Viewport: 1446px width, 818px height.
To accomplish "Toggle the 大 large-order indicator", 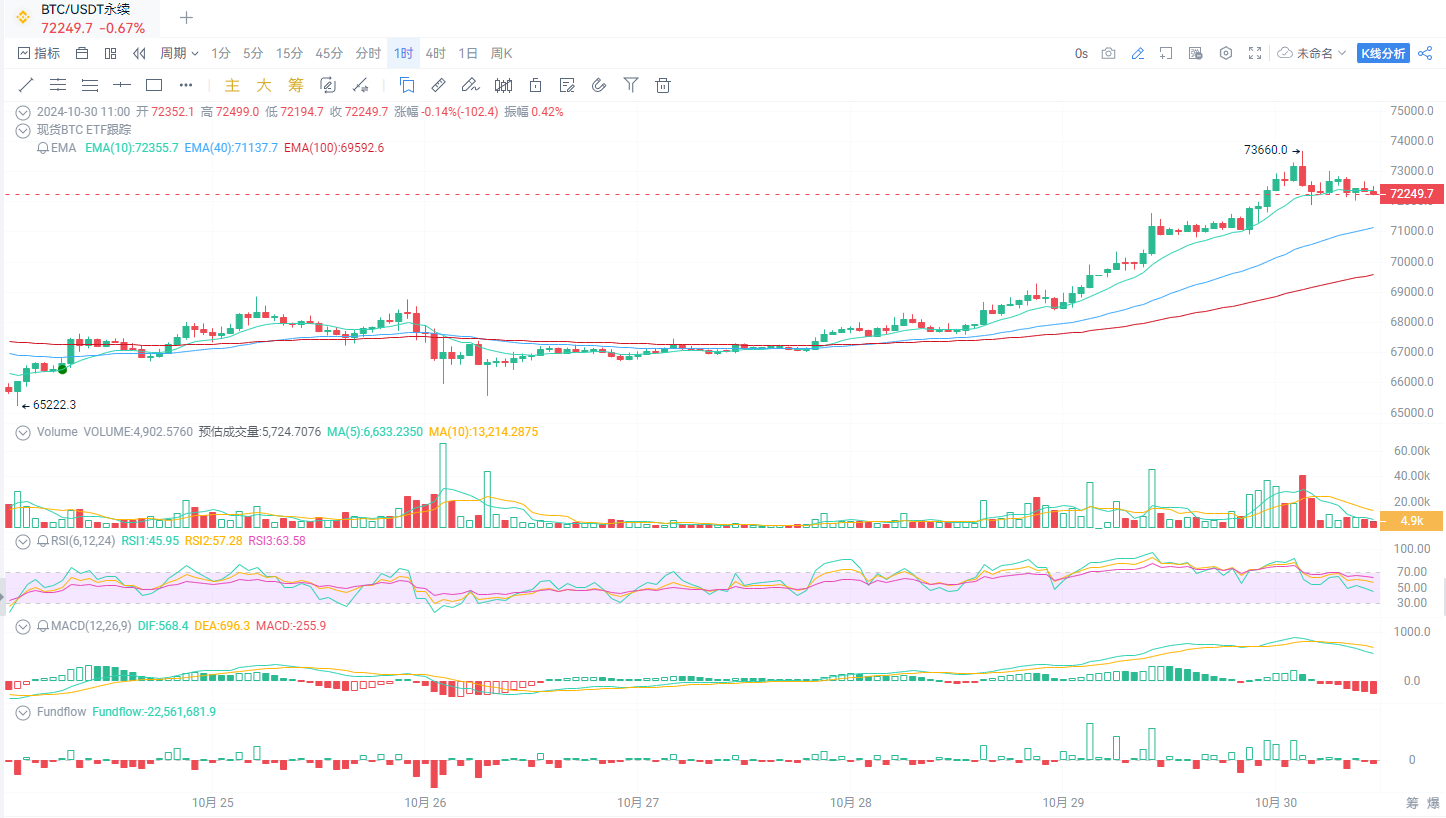I will 264,85.
